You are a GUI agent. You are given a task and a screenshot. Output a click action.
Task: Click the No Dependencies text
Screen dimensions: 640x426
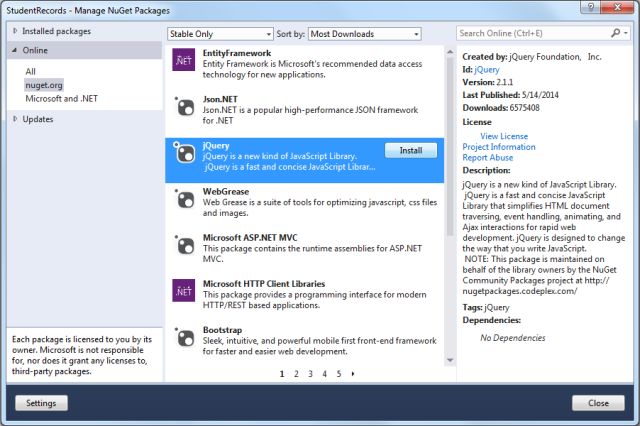[x=513, y=338]
